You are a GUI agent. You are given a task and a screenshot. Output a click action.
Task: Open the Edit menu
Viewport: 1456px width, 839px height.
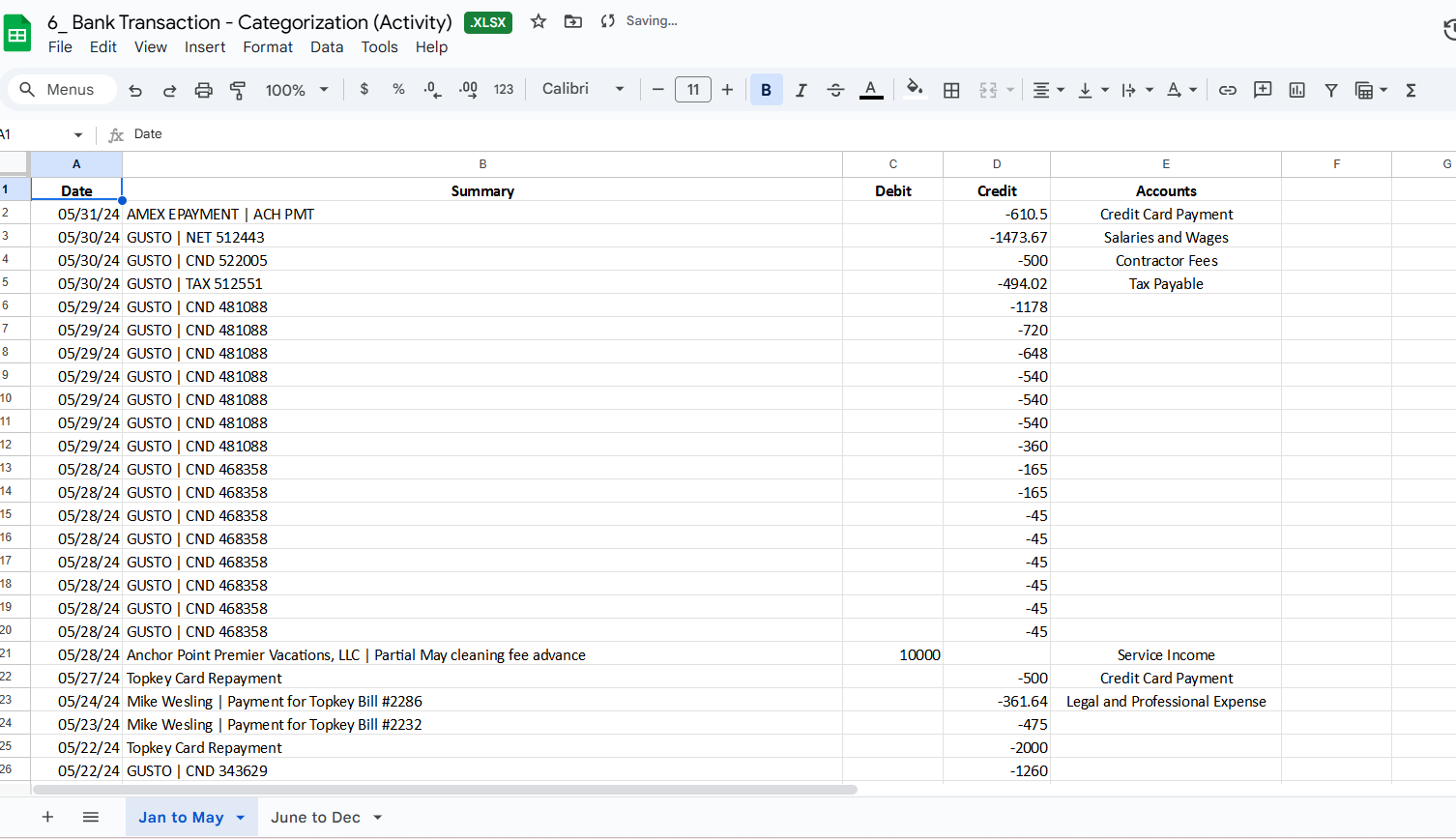(102, 46)
